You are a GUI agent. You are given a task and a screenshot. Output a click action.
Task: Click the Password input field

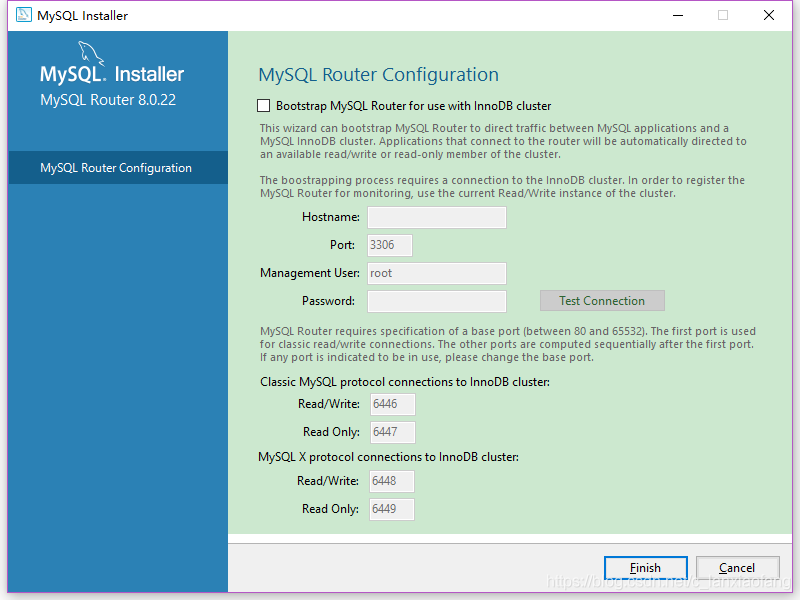tap(436, 301)
